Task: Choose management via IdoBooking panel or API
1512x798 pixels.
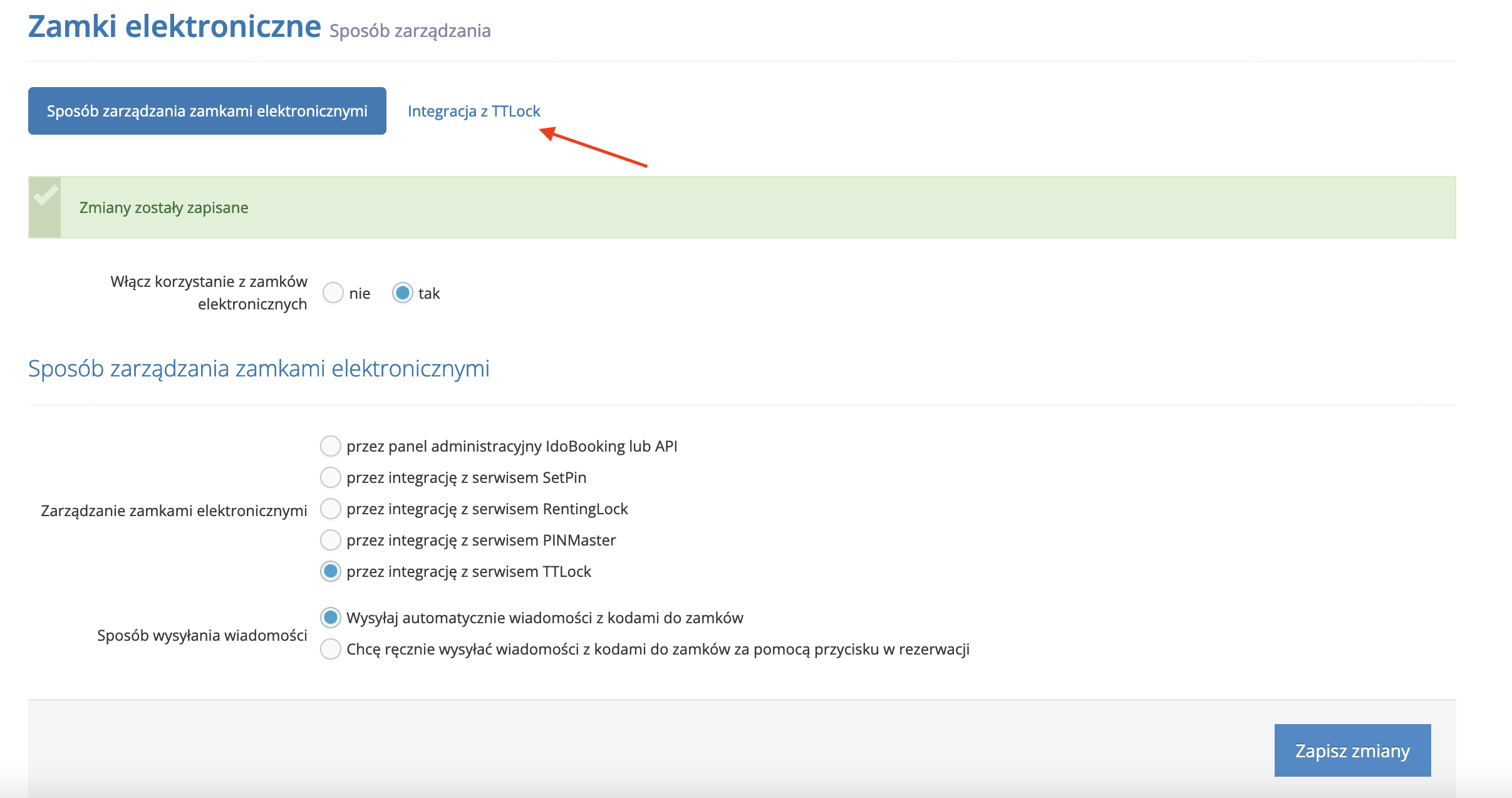Action: 331,447
